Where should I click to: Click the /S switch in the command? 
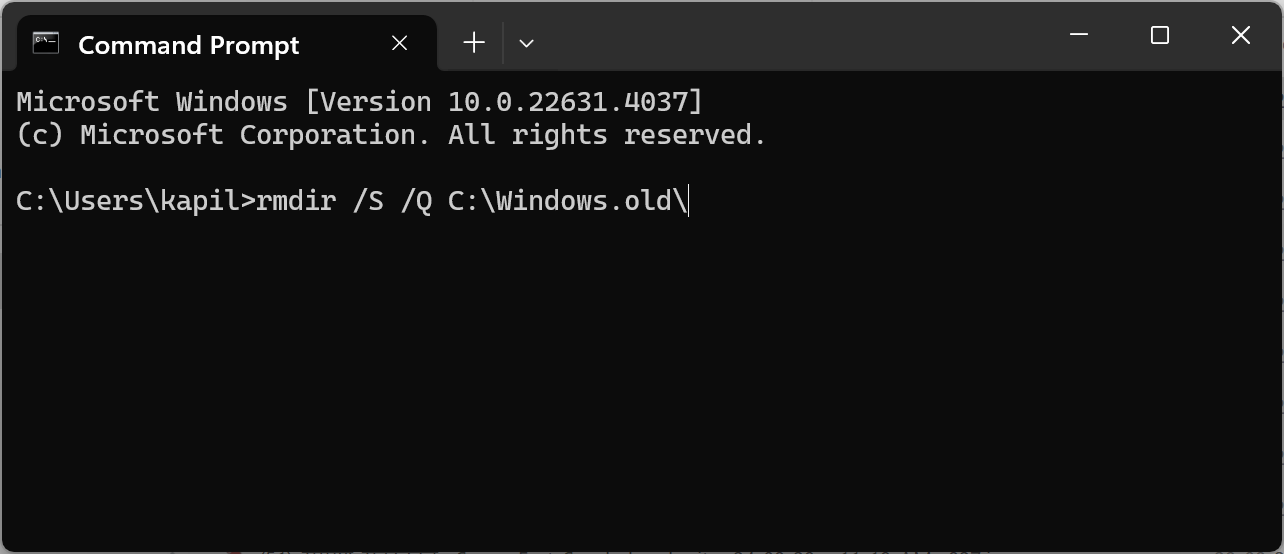coord(367,201)
